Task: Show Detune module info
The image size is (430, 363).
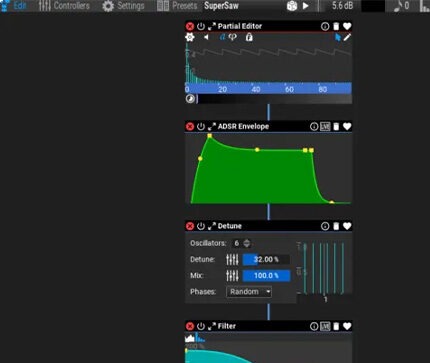Action: point(325,226)
